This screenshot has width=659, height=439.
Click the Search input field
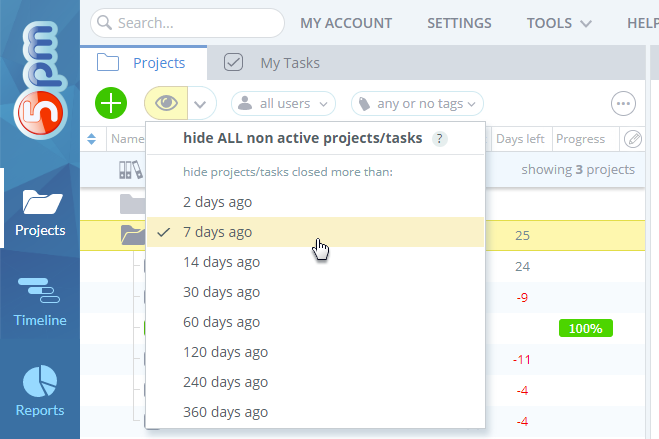pos(187,23)
